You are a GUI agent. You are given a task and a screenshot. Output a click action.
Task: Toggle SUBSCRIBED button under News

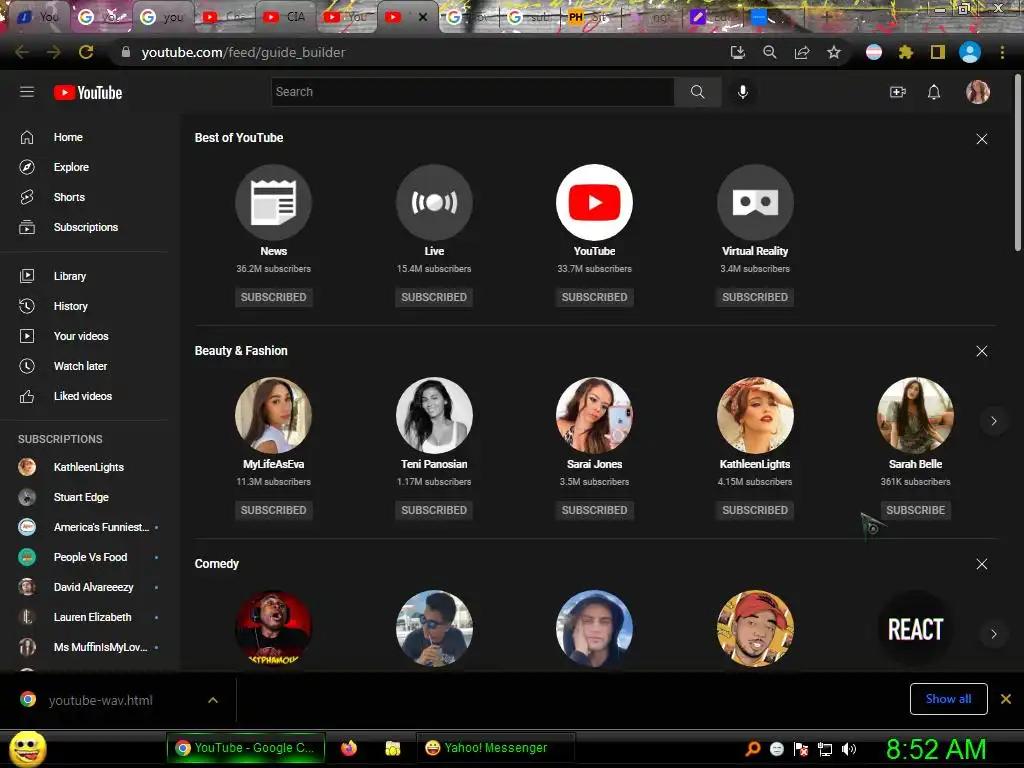point(274,297)
